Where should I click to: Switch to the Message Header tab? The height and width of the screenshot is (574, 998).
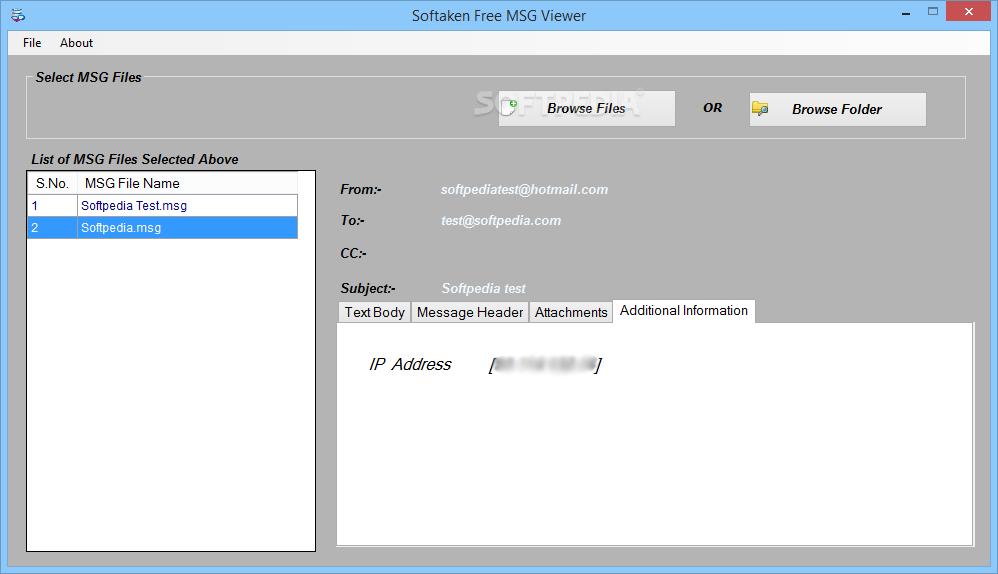[x=470, y=312]
